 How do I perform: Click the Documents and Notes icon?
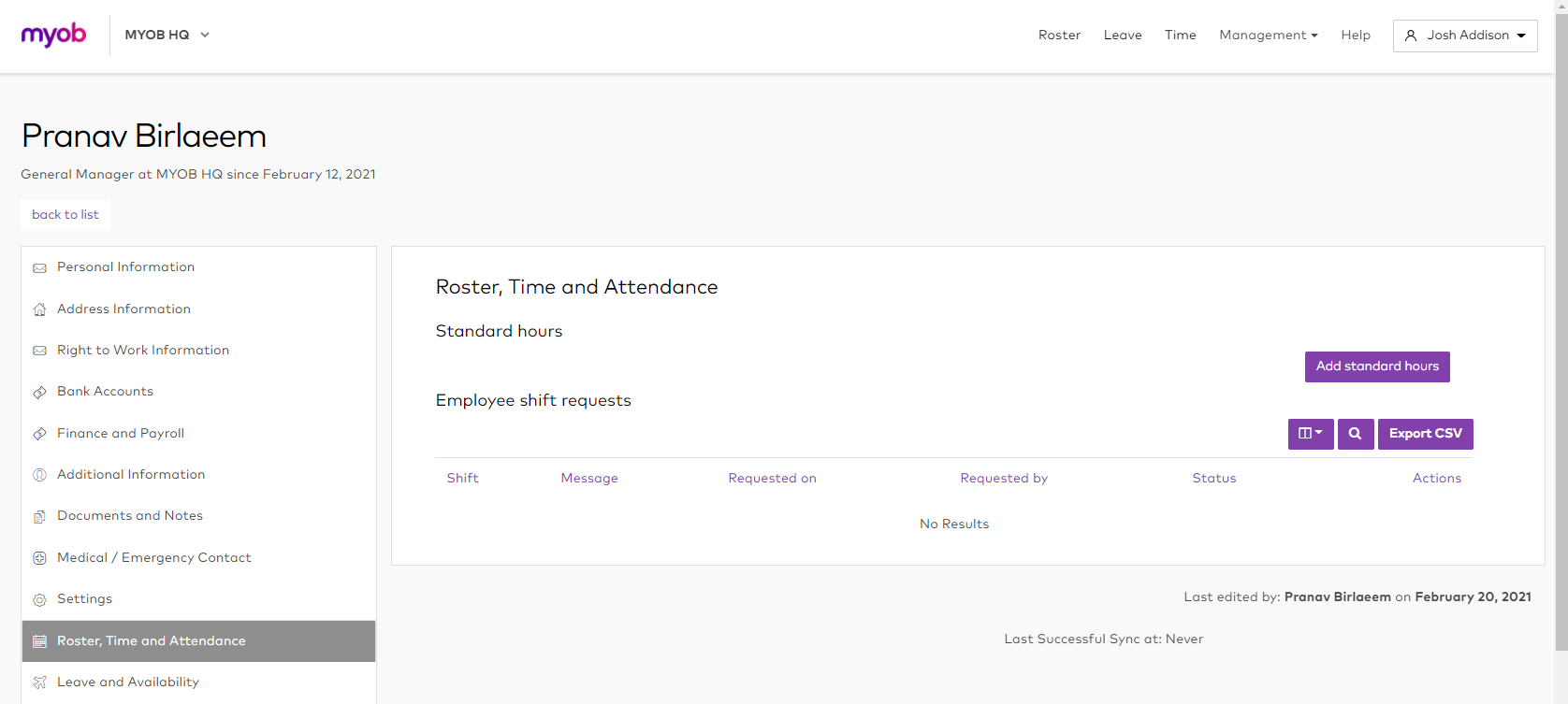tap(39, 517)
